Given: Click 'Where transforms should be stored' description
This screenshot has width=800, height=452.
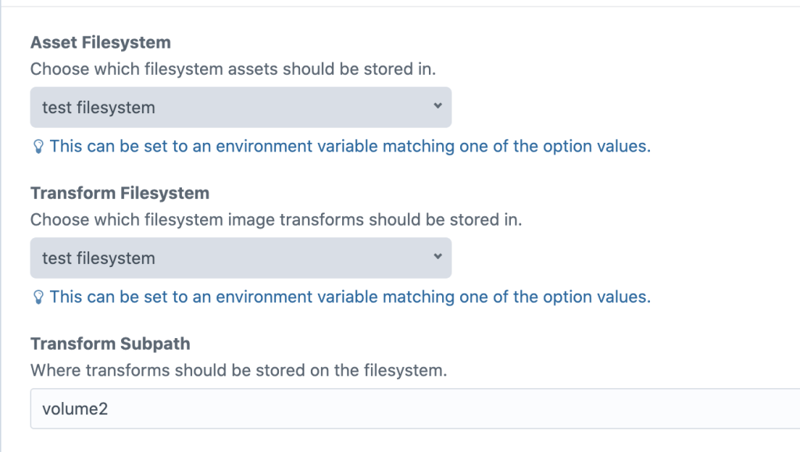Looking at the screenshot, I should [x=238, y=371].
